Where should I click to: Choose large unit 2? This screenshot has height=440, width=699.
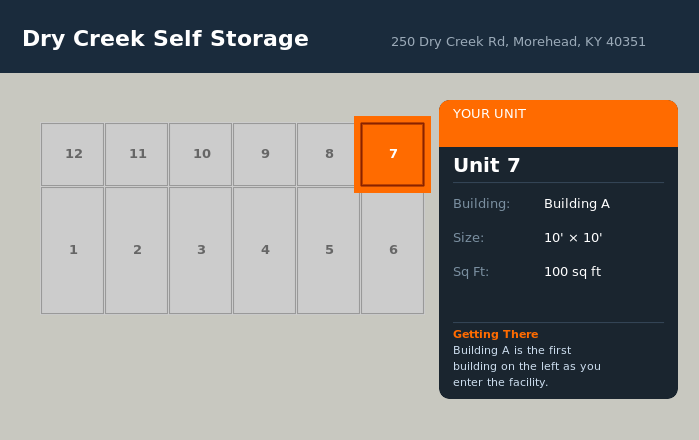pyautogui.click(x=137, y=250)
